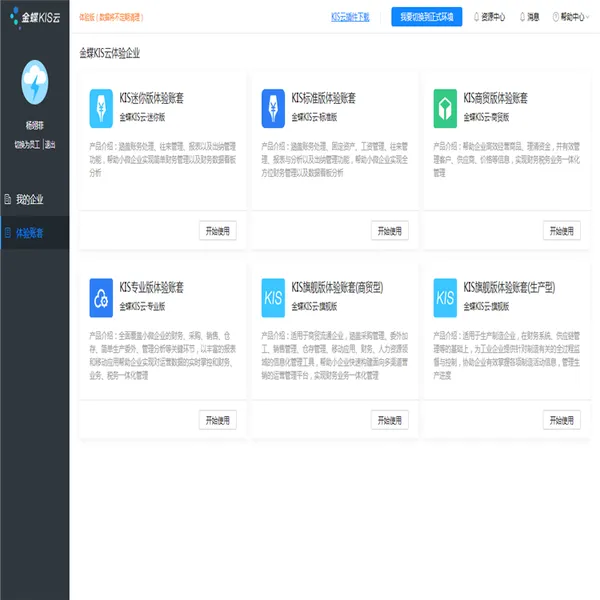Open the KIS专业版体验账套 cloud gear icon

tap(101, 298)
